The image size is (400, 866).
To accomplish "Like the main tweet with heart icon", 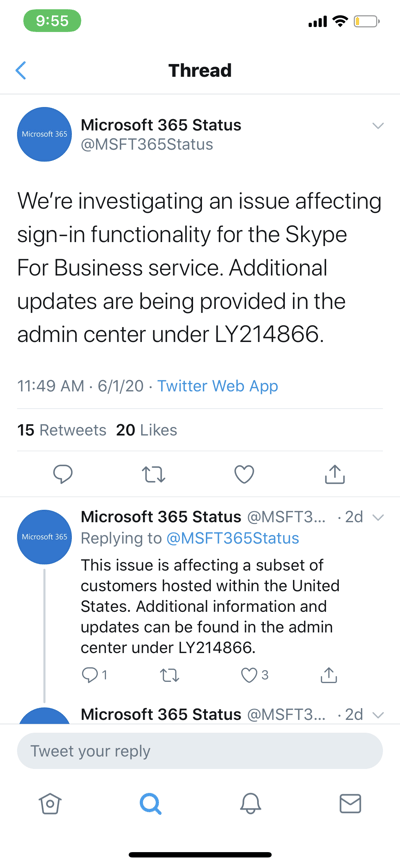I will (x=244, y=474).
